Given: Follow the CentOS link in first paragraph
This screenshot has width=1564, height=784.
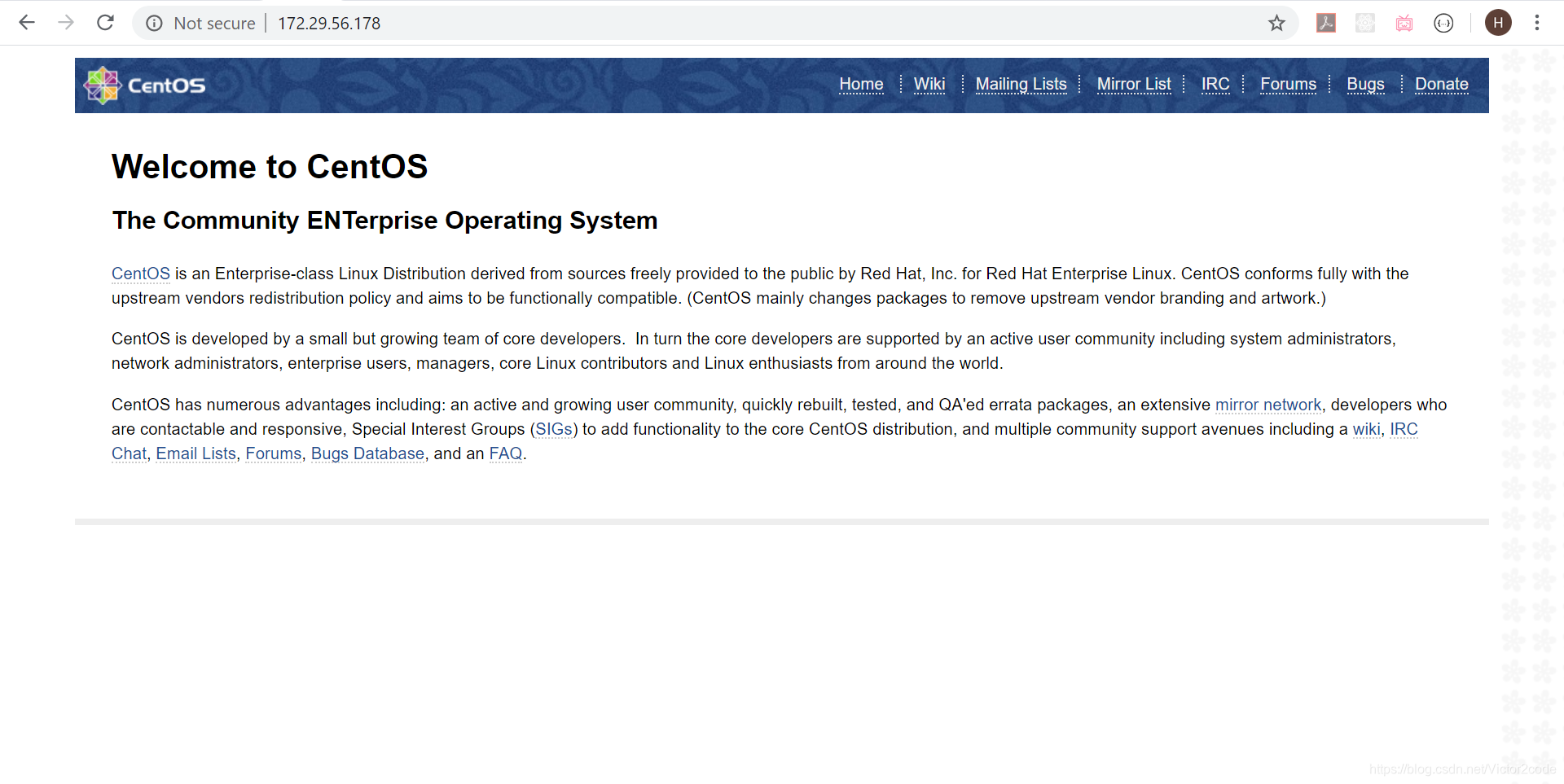Looking at the screenshot, I should pos(141,274).
